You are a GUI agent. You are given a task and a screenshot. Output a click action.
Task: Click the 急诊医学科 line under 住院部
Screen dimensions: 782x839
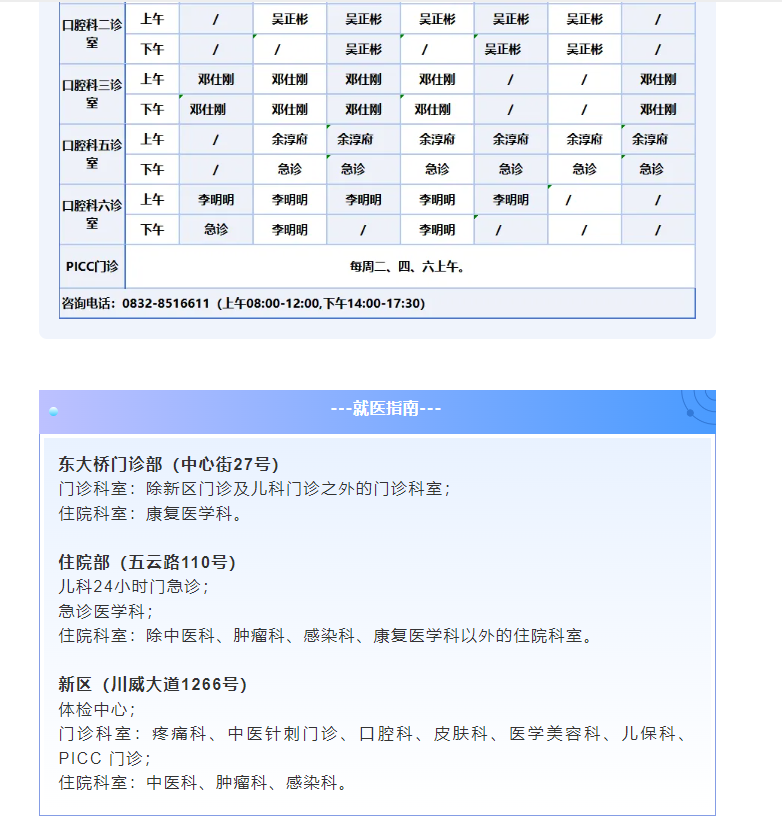tap(104, 611)
